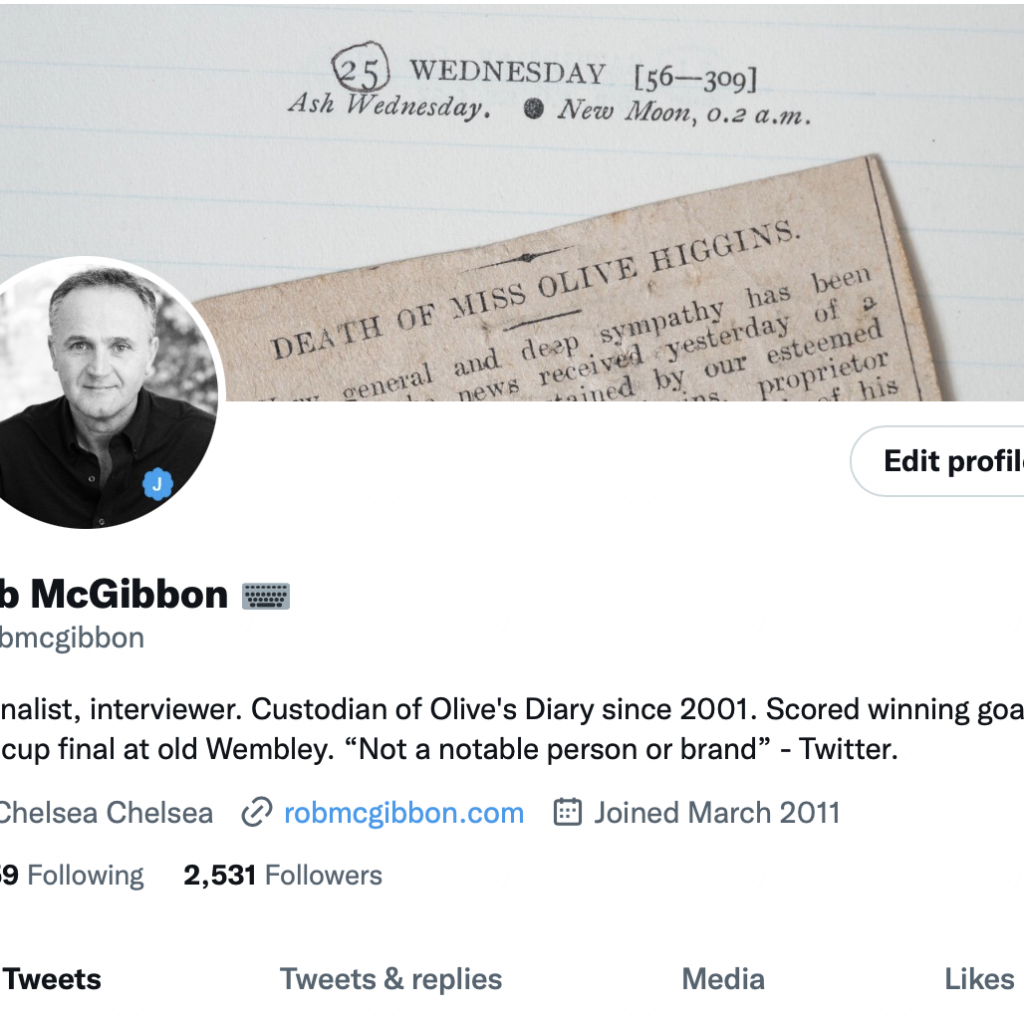The height and width of the screenshot is (1024, 1024).
Task: Click the blue J badge on profile photo
Action: coord(157,484)
